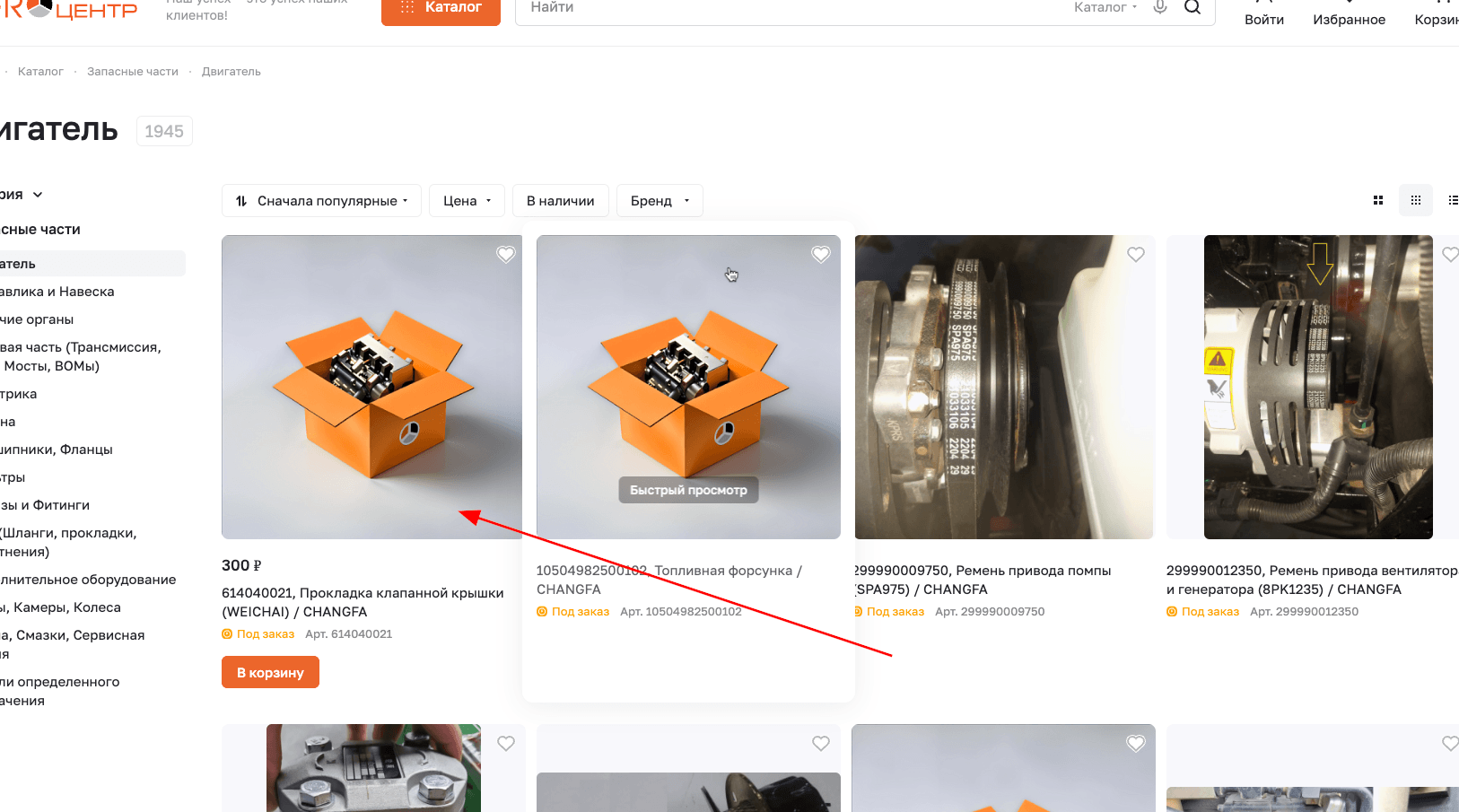
Task: Open the 'Сначала популярные' sort dropdown
Action: [x=320, y=201]
